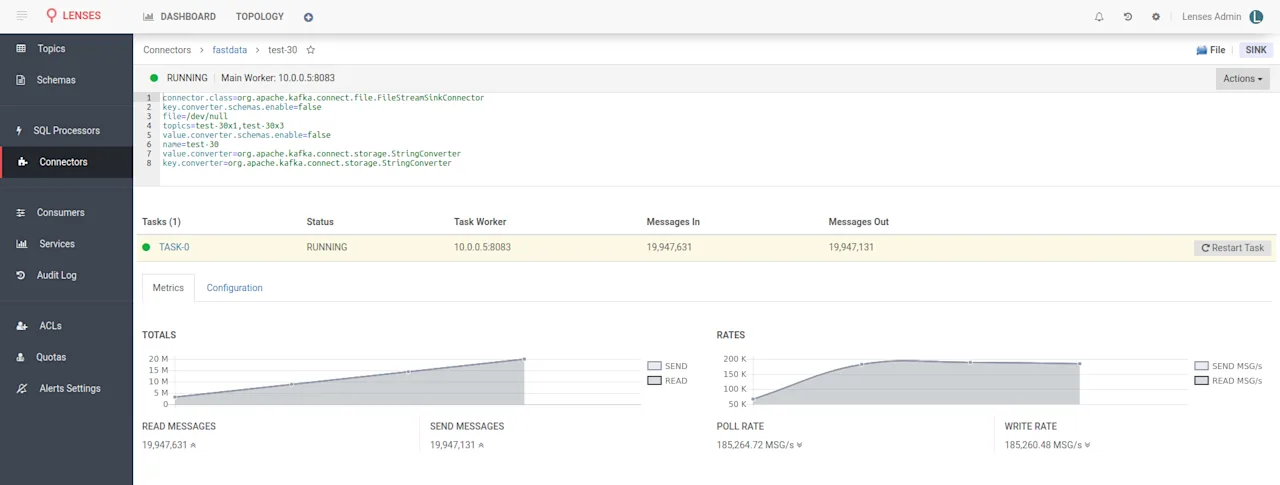Open settings gear in top bar
1280x485 pixels.
[x=1156, y=17]
